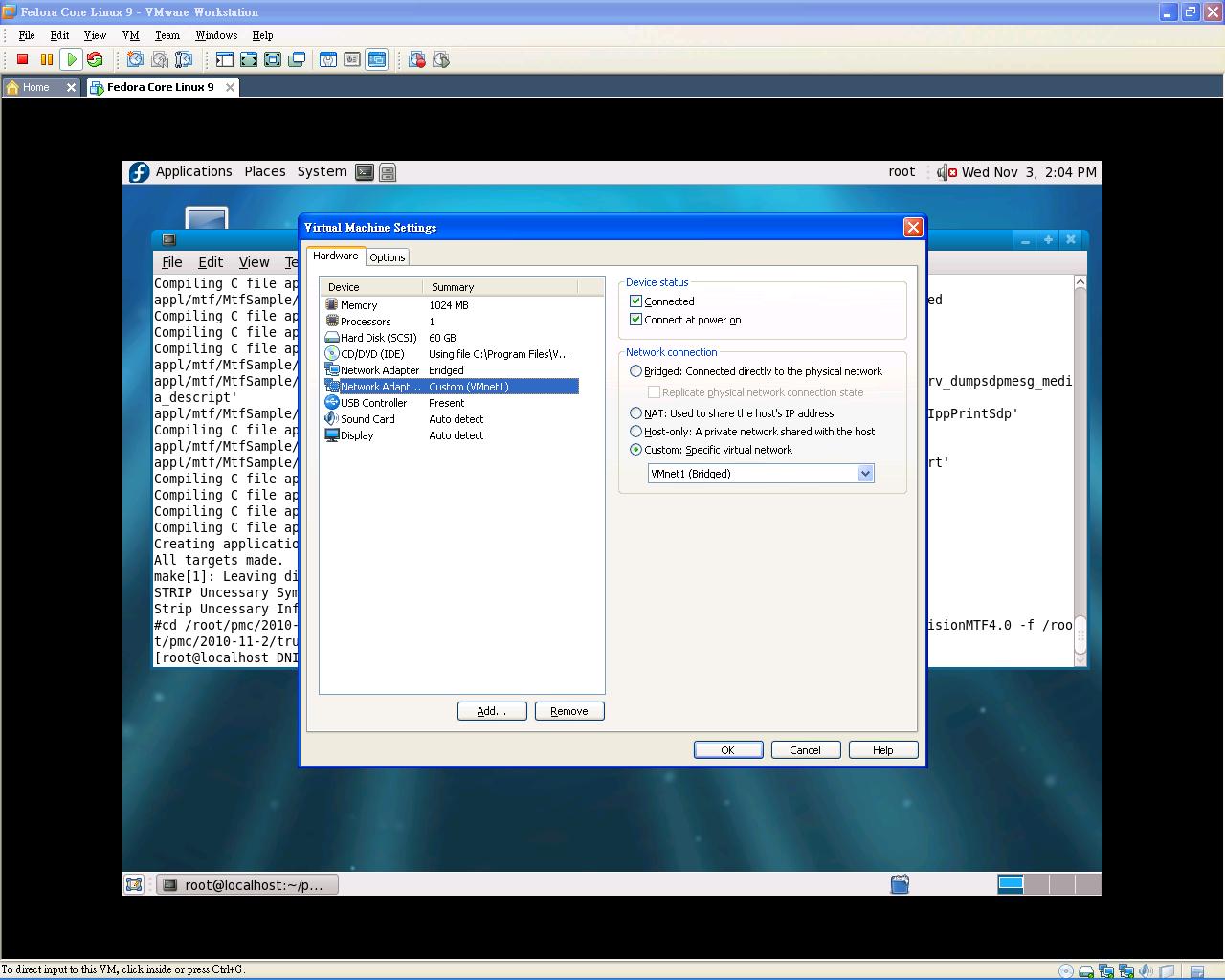Select Custom: Specific virtual network radio

coord(635,450)
